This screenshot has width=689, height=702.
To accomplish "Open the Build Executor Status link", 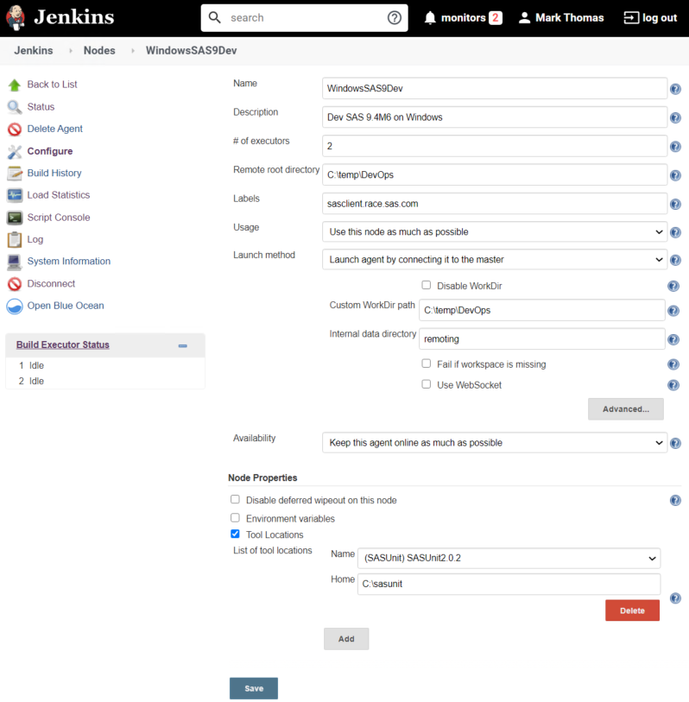I will [63, 345].
